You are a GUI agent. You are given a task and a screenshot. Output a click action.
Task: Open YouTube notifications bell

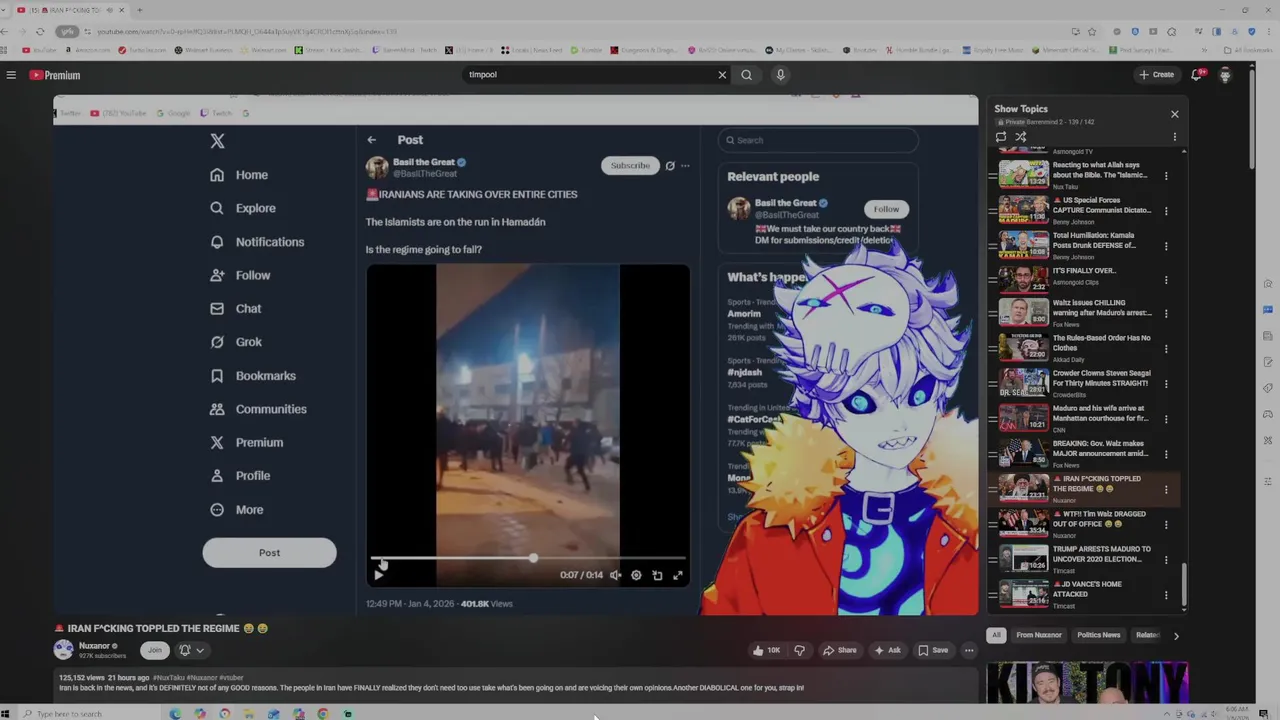[x=1197, y=75]
